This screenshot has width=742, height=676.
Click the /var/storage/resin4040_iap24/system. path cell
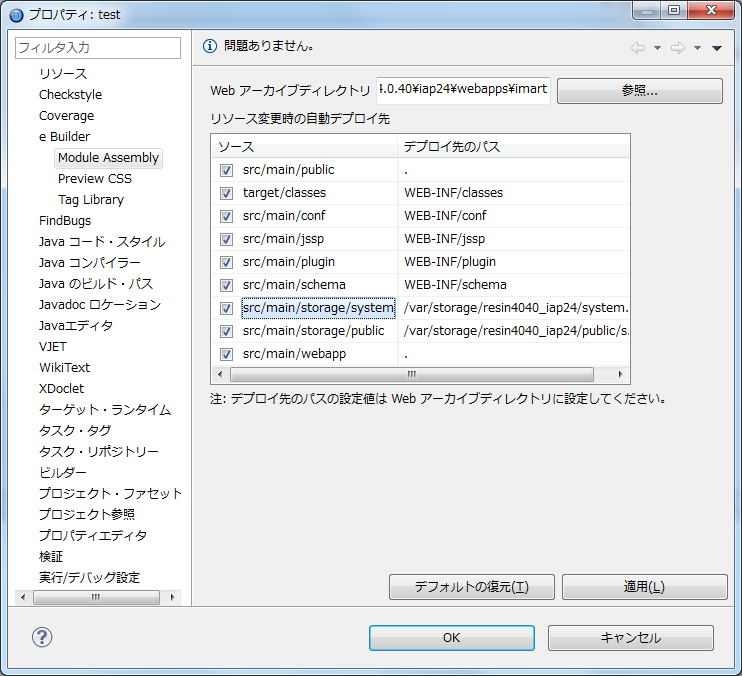pyautogui.click(x=514, y=308)
